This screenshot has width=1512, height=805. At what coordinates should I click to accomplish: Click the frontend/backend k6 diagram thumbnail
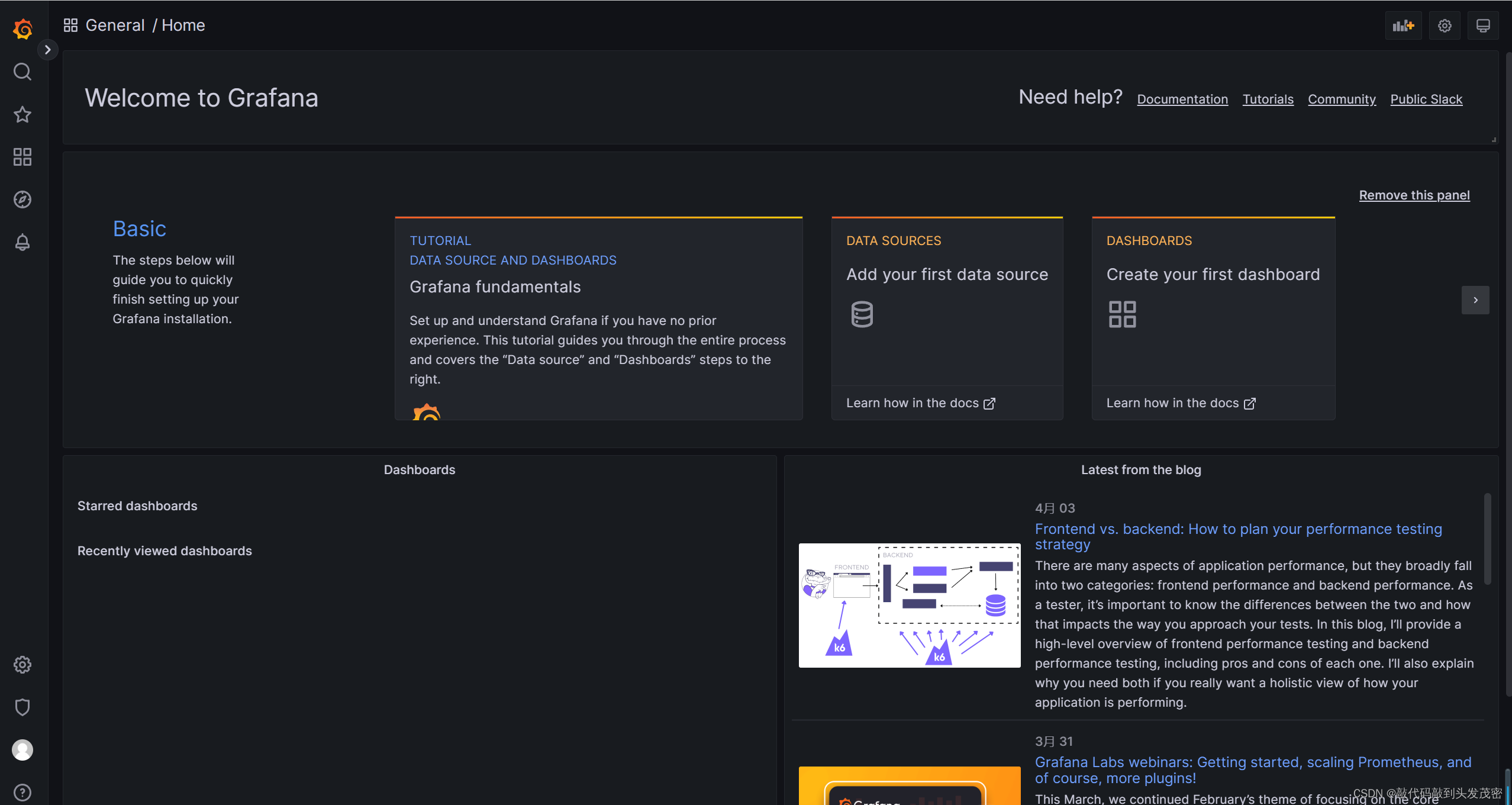click(910, 606)
